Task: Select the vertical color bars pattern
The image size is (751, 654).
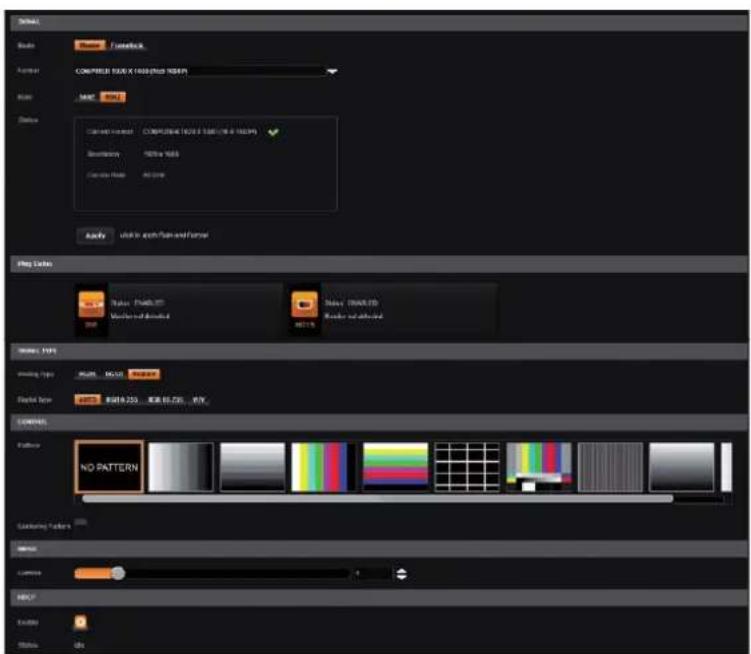Action: click(324, 467)
